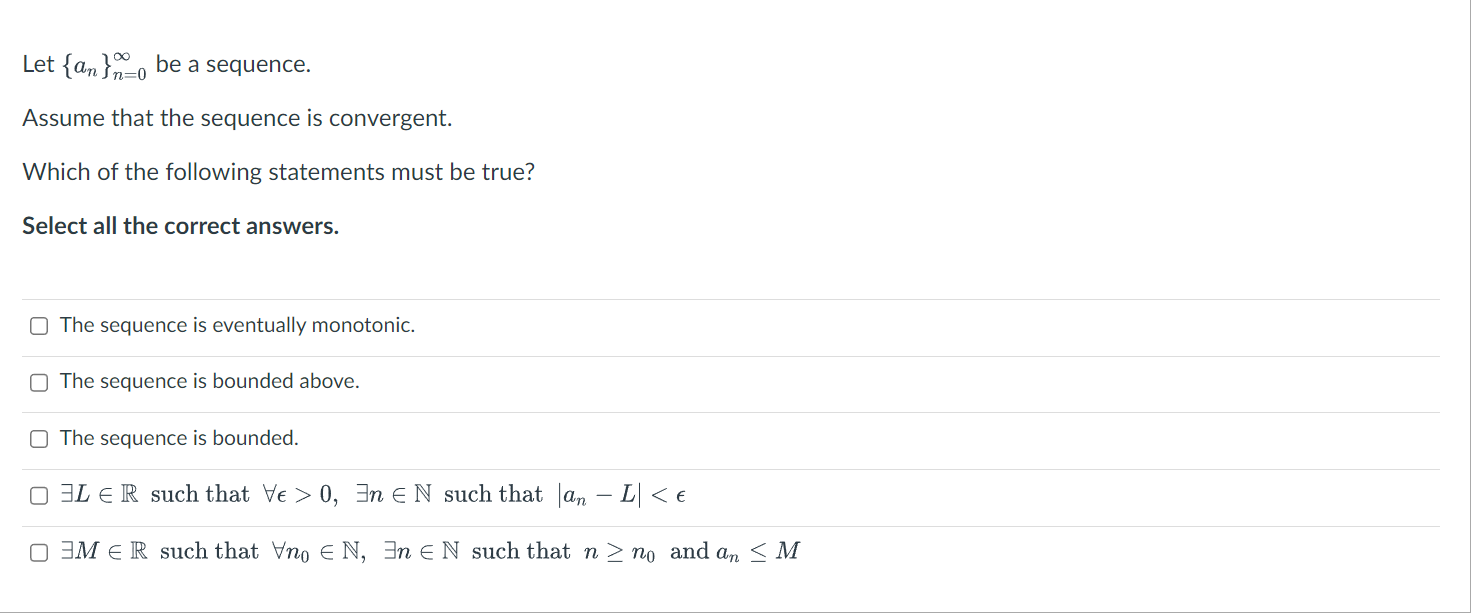This screenshot has height=616, width=1476.
Task: Click the bold 'Select all the correct answers.' instruction
Action: (181, 226)
